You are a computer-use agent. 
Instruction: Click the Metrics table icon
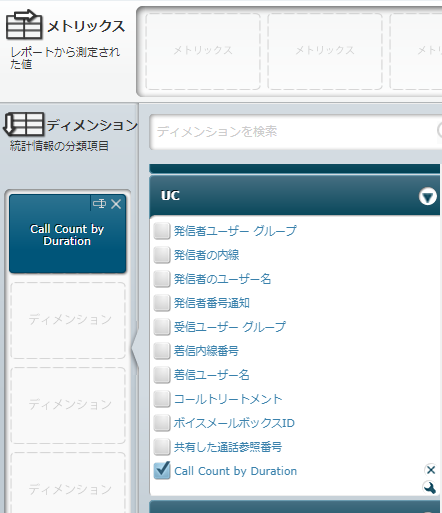(x=24, y=25)
